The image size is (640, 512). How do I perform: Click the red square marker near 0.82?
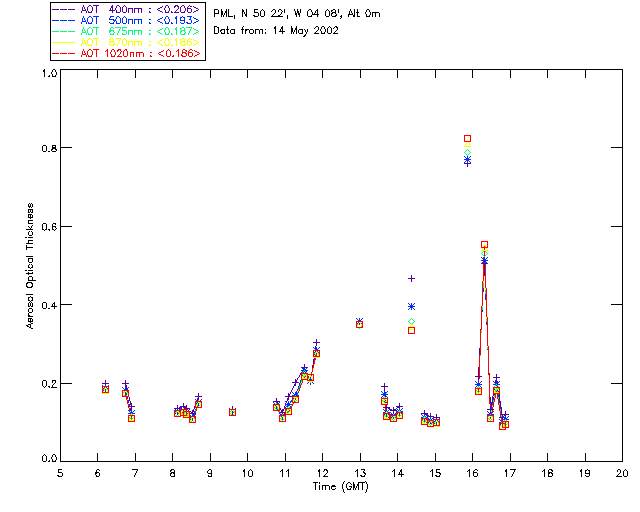point(467,138)
